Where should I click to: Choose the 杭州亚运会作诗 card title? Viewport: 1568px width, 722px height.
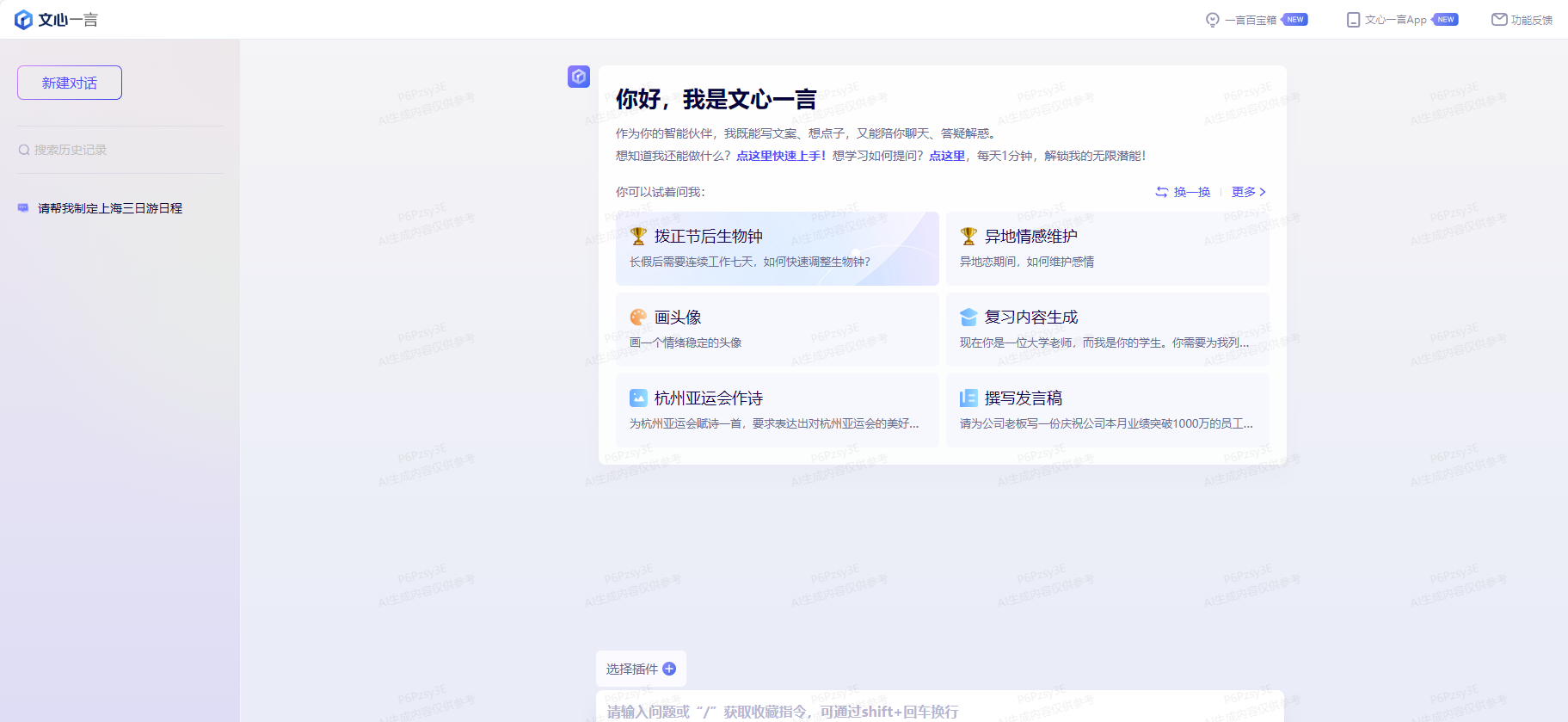tap(709, 398)
